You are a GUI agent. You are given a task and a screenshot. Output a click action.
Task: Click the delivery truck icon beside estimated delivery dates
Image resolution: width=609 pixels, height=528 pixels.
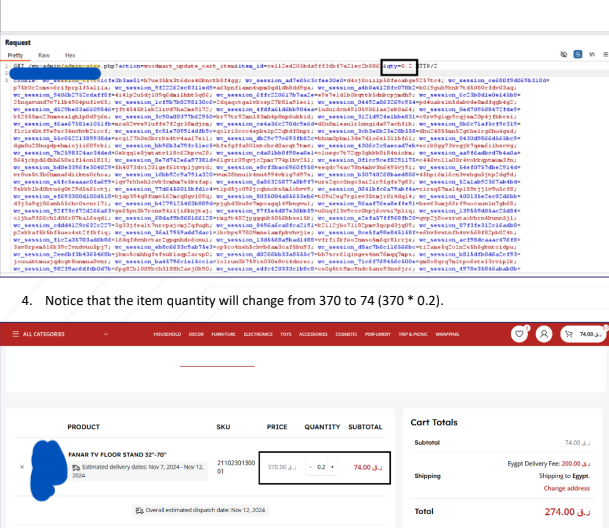76,467
